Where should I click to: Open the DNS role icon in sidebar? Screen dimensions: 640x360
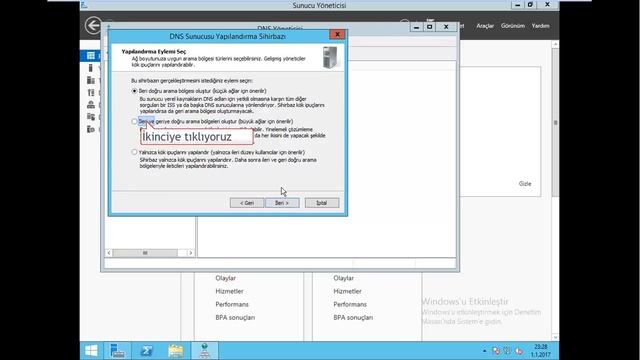pyautogui.click(x=91, y=105)
